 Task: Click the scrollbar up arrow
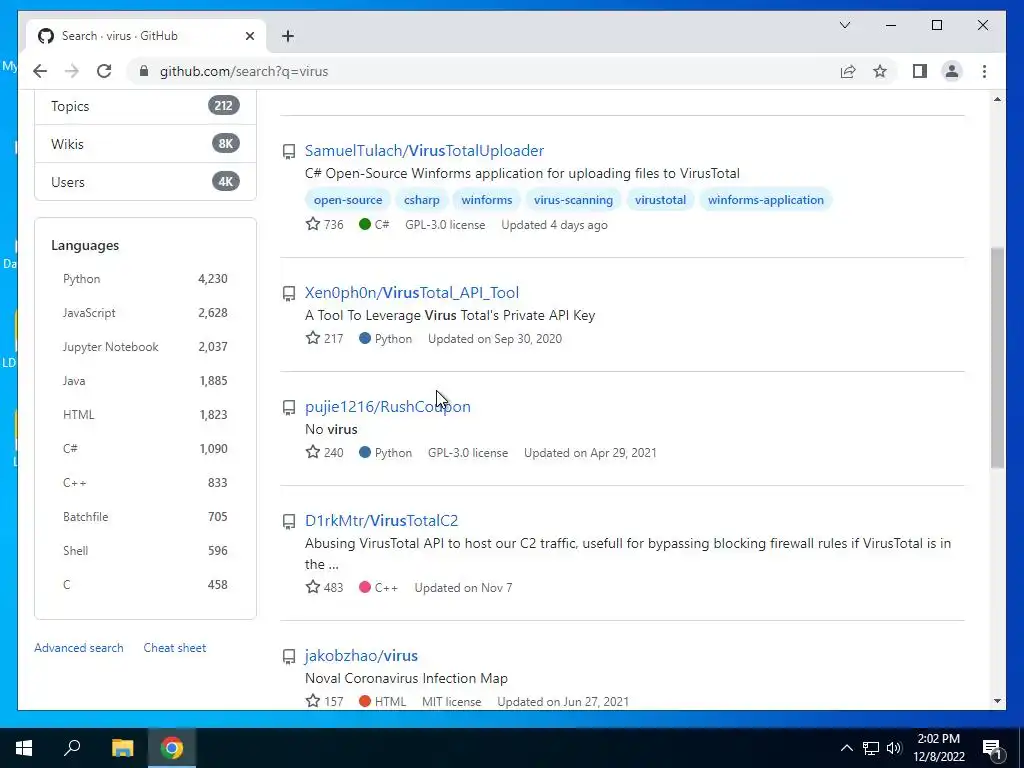coord(997,99)
